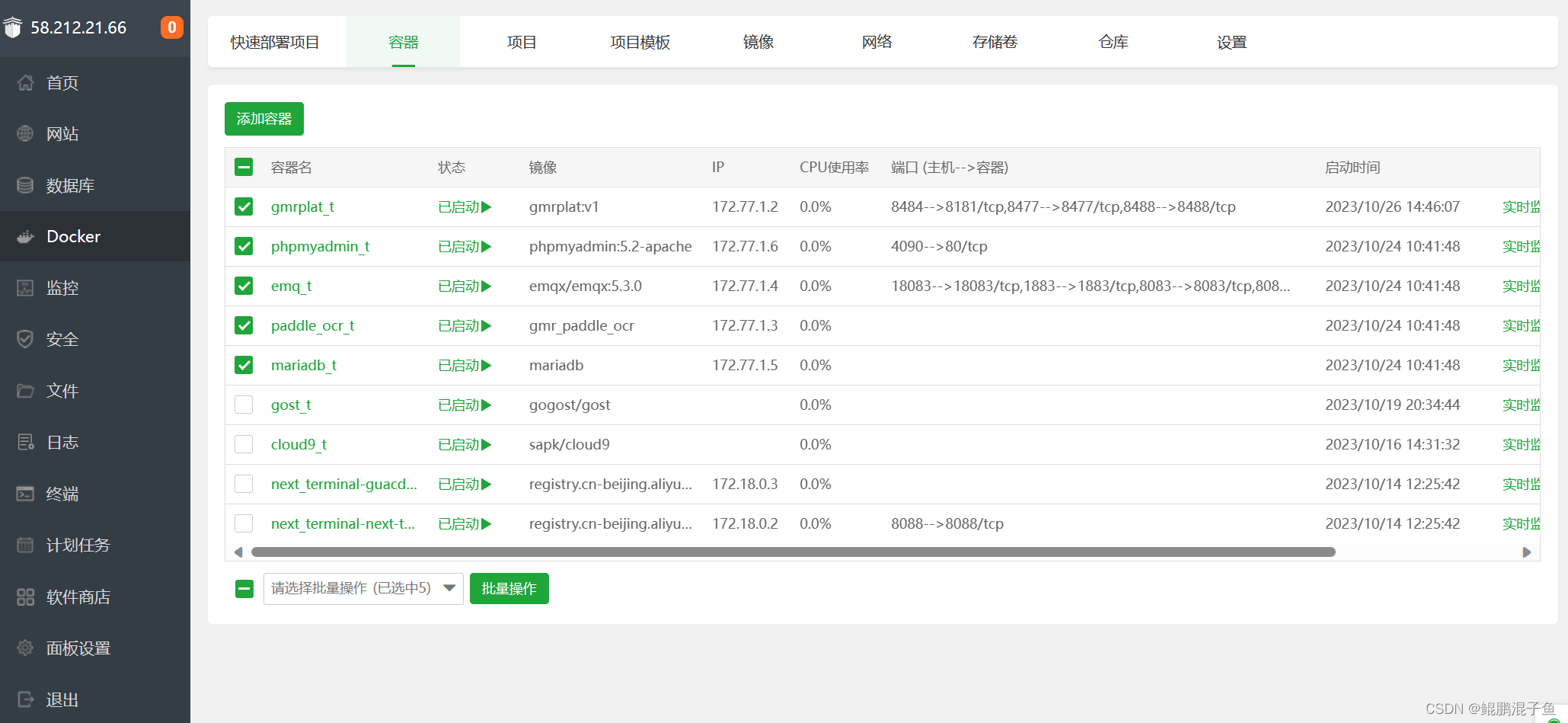1568x723 pixels.
Task: Click the 添加容器 button
Action: pos(264,119)
